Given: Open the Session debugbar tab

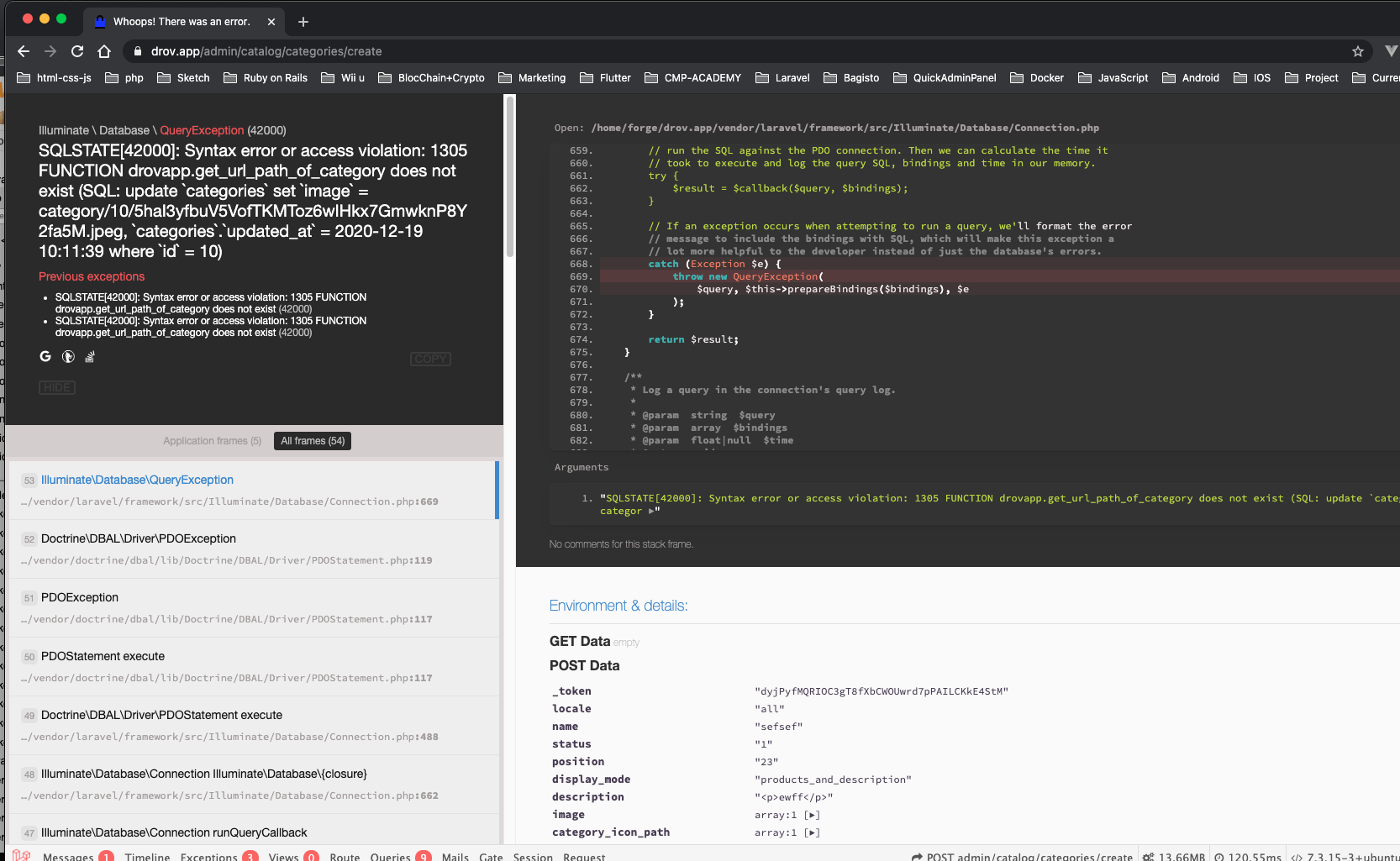Looking at the screenshot, I should click(533, 857).
